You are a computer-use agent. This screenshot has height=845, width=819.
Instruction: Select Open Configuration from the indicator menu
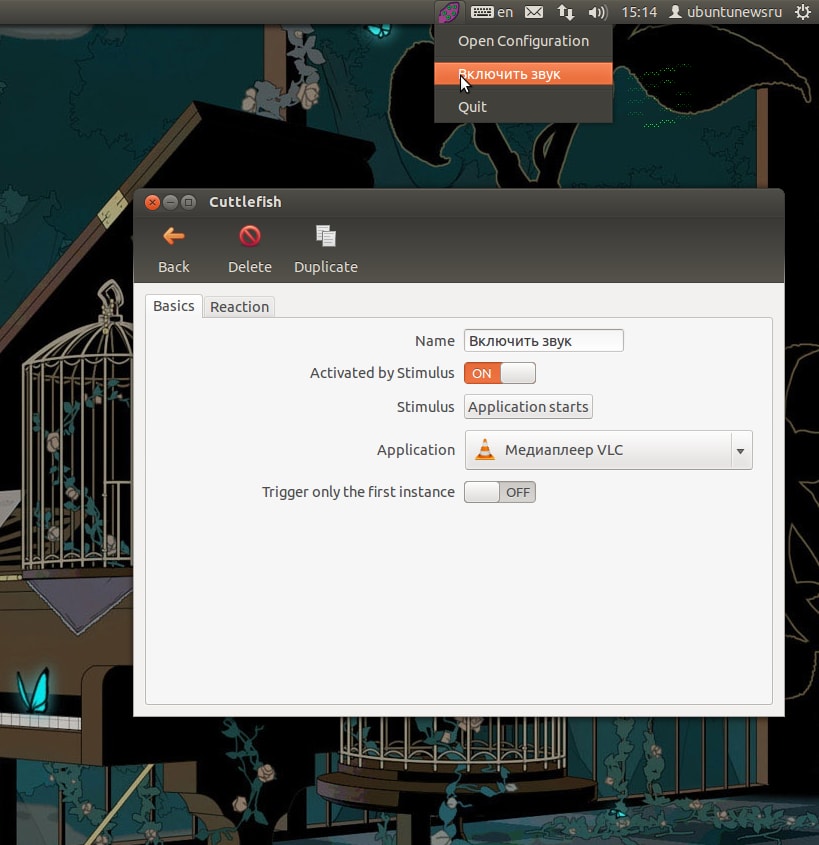pyautogui.click(x=523, y=41)
